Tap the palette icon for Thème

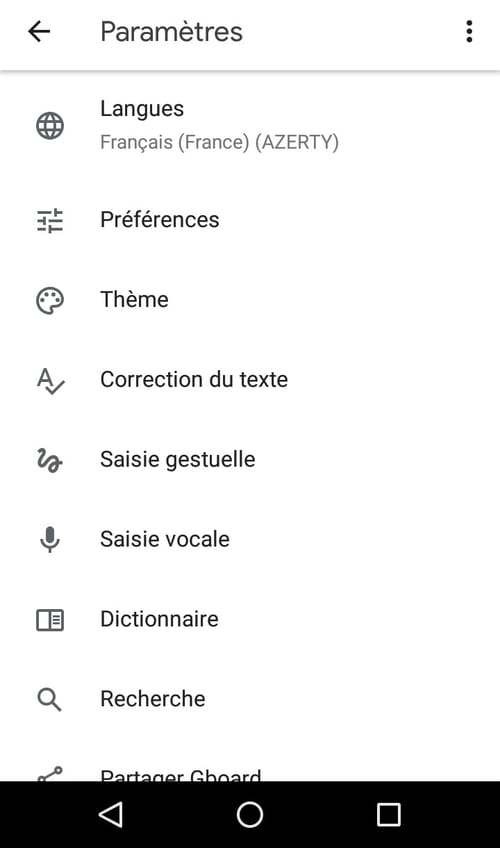tap(50, 300)
